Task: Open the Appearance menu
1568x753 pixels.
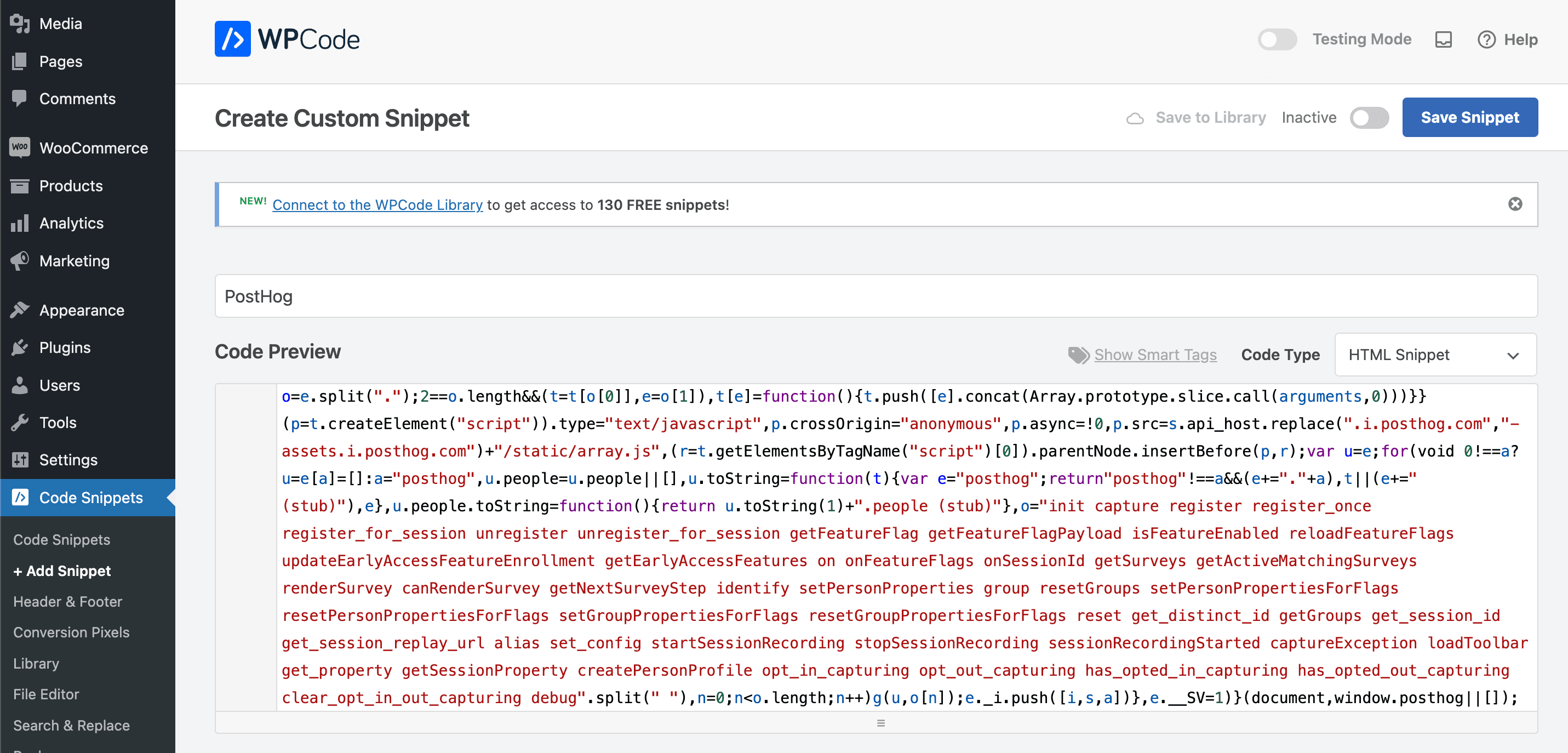Action: [x=88, y=310]
